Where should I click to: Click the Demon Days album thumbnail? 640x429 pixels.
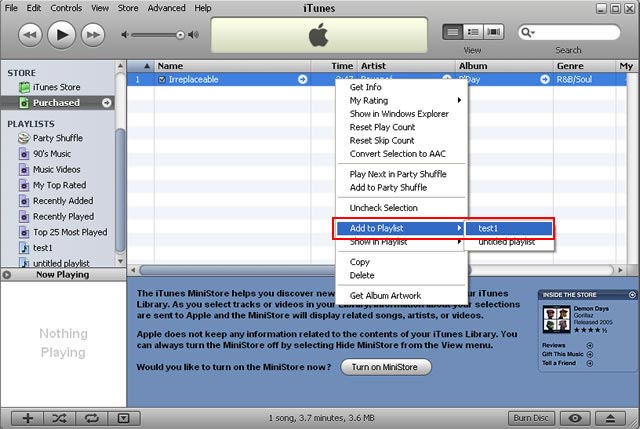[x=556, y=319]
